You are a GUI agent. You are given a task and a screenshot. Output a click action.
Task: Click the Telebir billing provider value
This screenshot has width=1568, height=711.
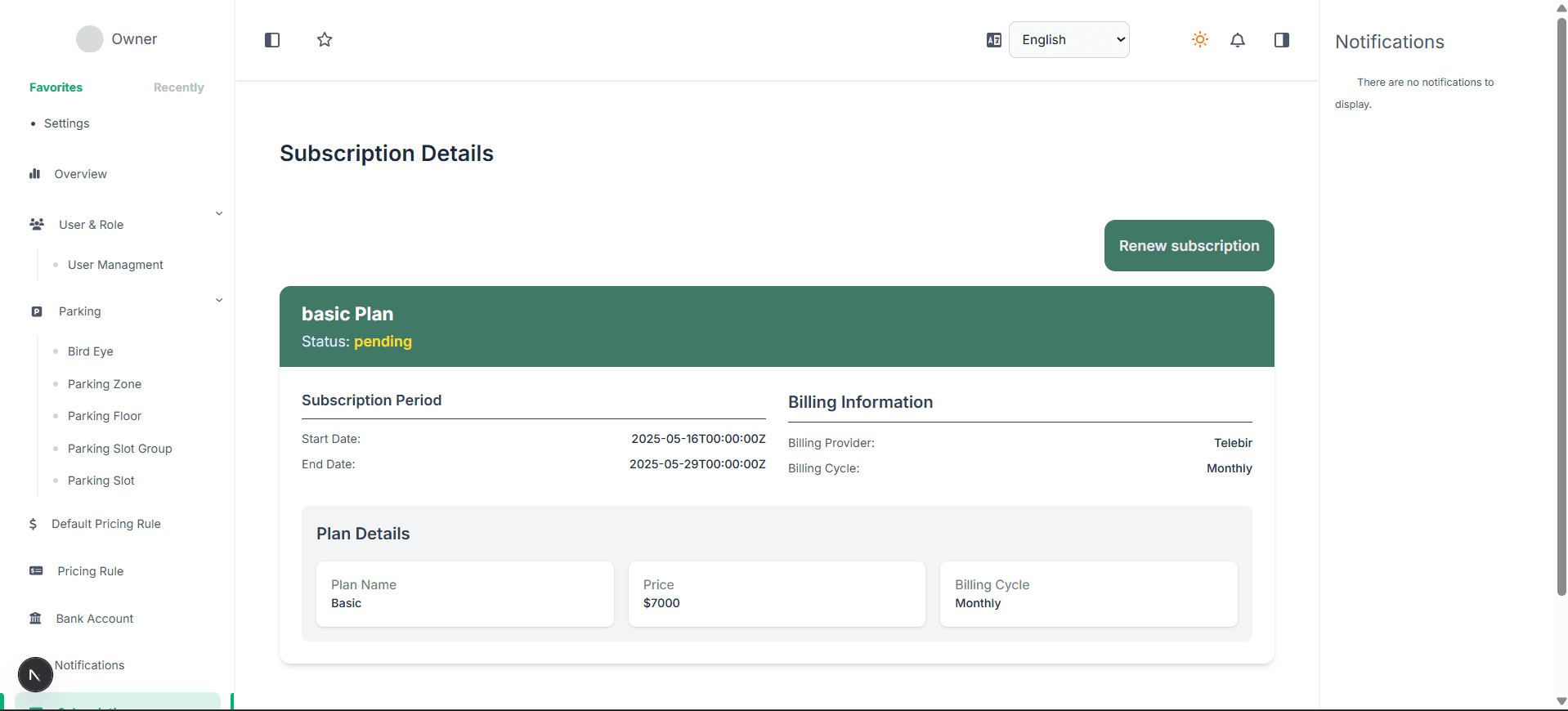(x=1233, y=443)
